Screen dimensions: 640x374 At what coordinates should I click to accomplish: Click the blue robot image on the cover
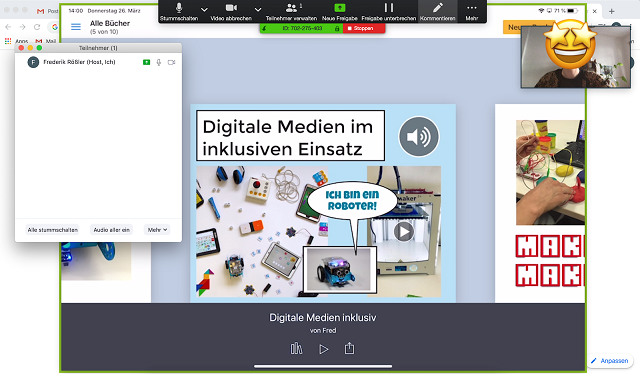[x=340, y=270]
